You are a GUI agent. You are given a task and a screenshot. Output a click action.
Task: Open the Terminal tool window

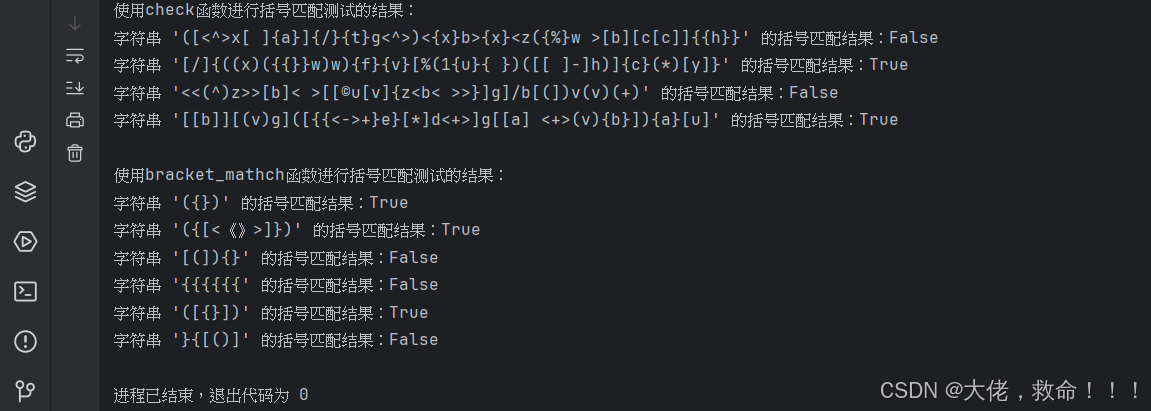tap(26, 291)
